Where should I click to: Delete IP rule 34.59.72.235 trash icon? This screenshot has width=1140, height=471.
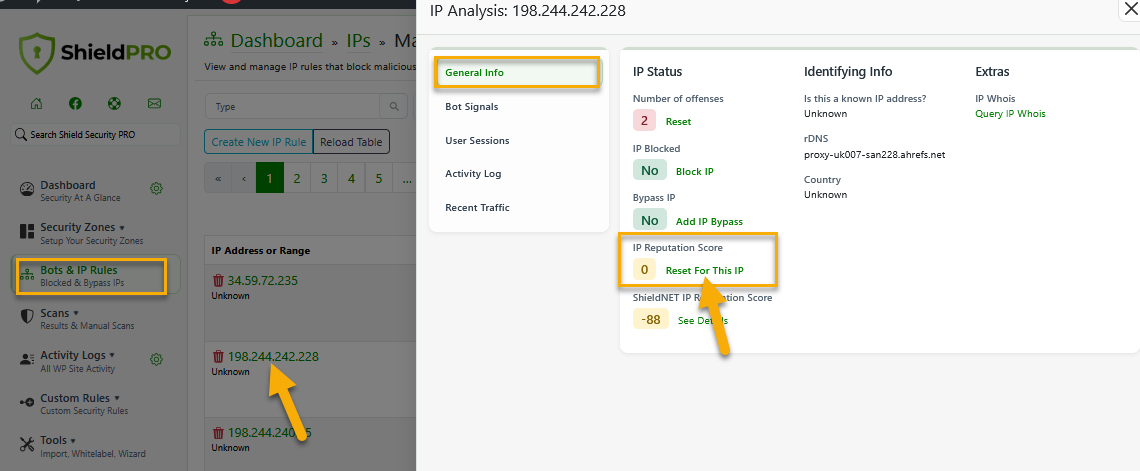coord(218,281)
